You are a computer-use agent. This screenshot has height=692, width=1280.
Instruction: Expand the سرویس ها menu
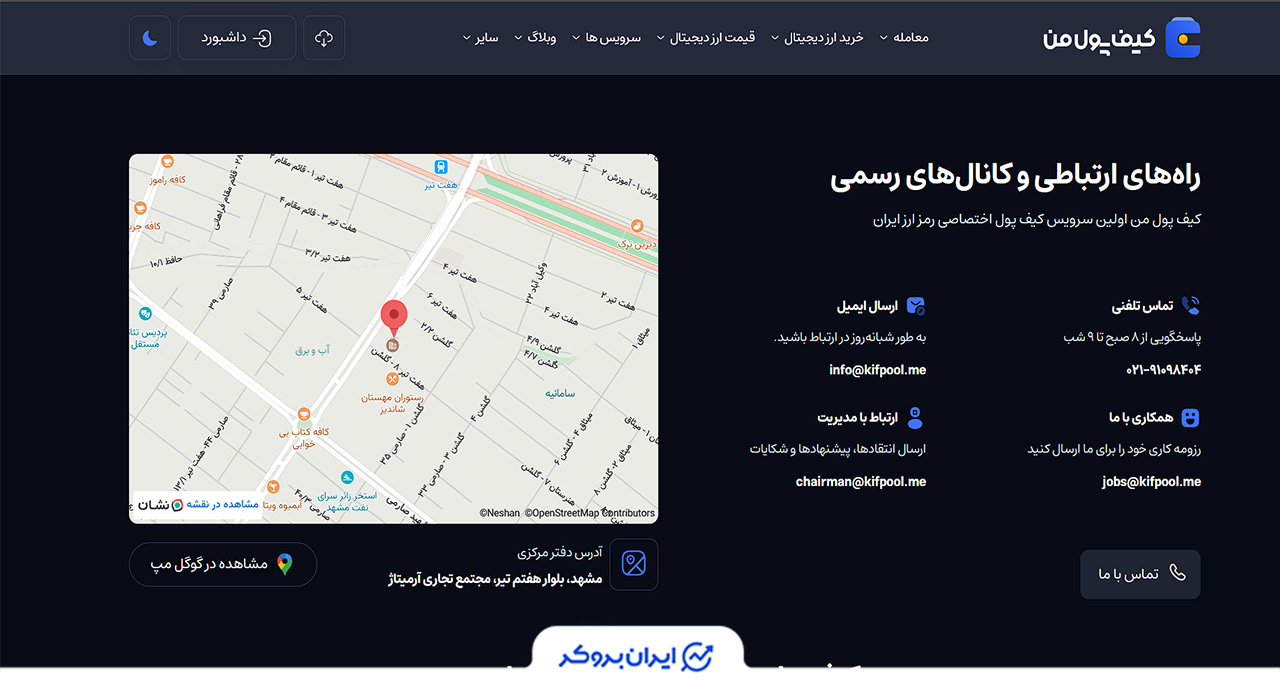click(606, 38)
